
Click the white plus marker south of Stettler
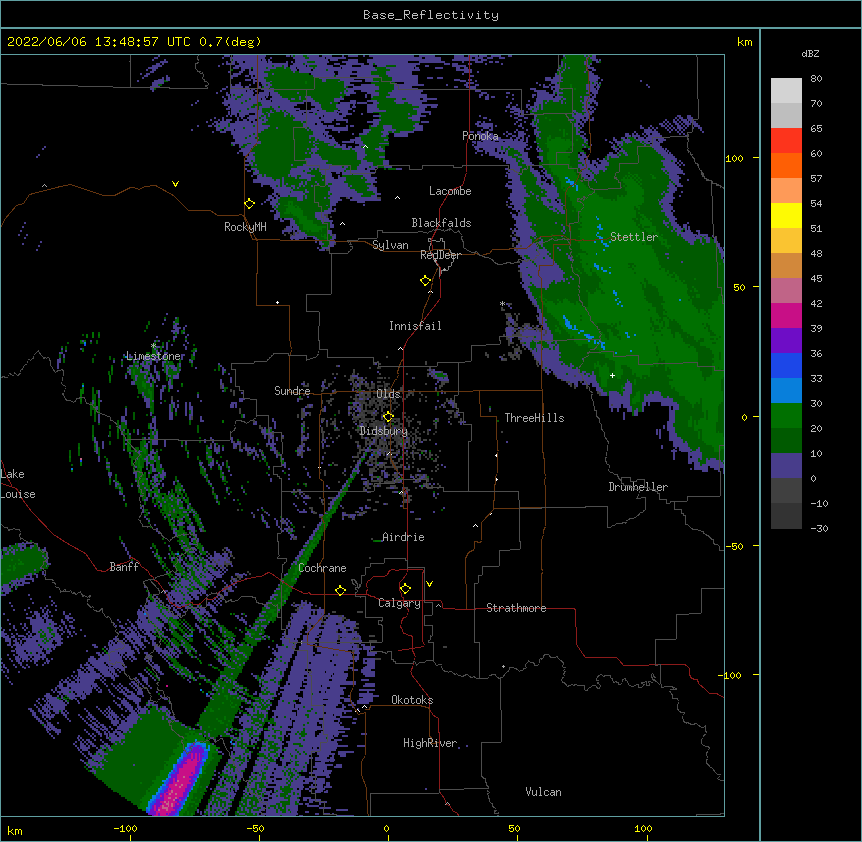612,375
